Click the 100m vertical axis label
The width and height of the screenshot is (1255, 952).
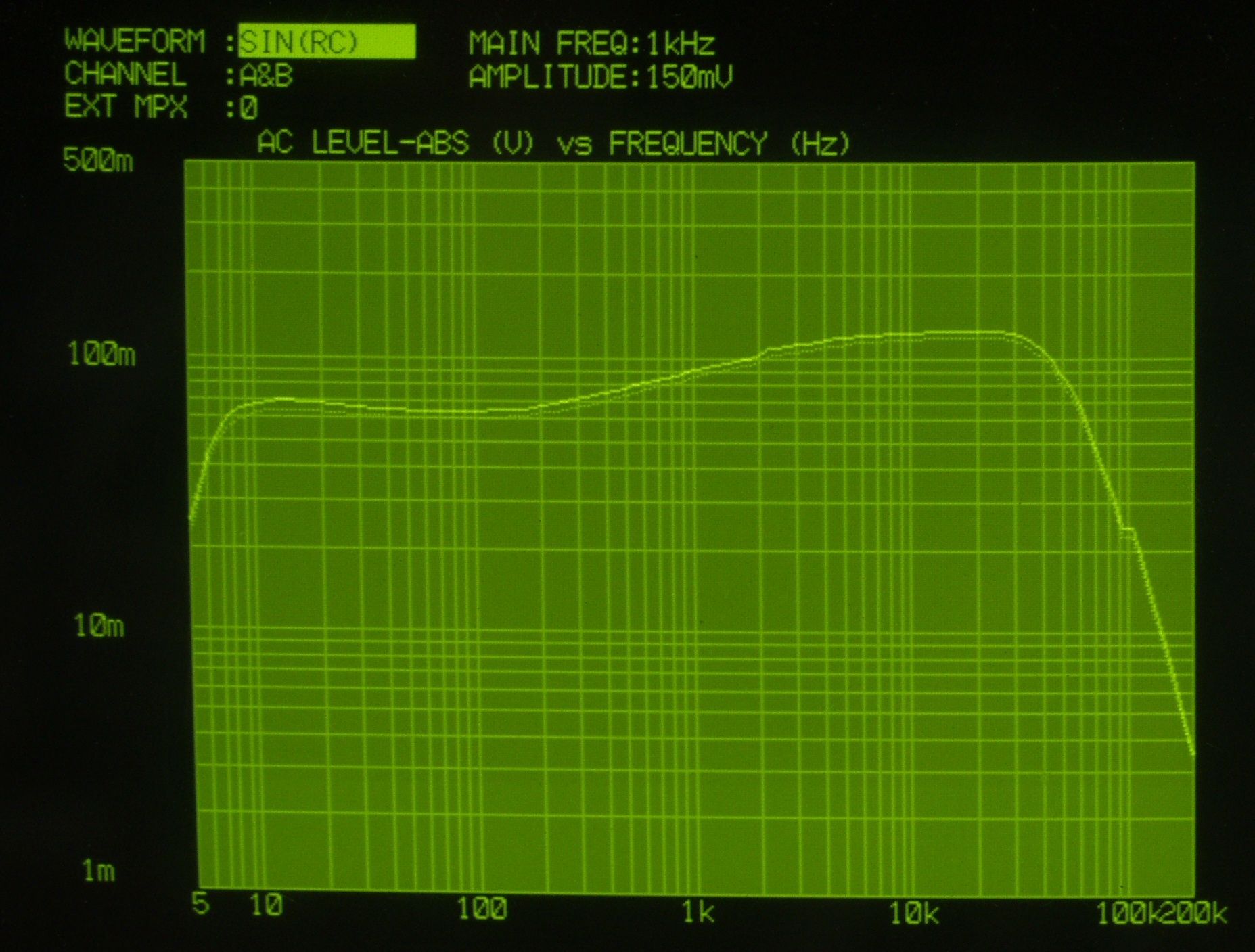[101, 354]
